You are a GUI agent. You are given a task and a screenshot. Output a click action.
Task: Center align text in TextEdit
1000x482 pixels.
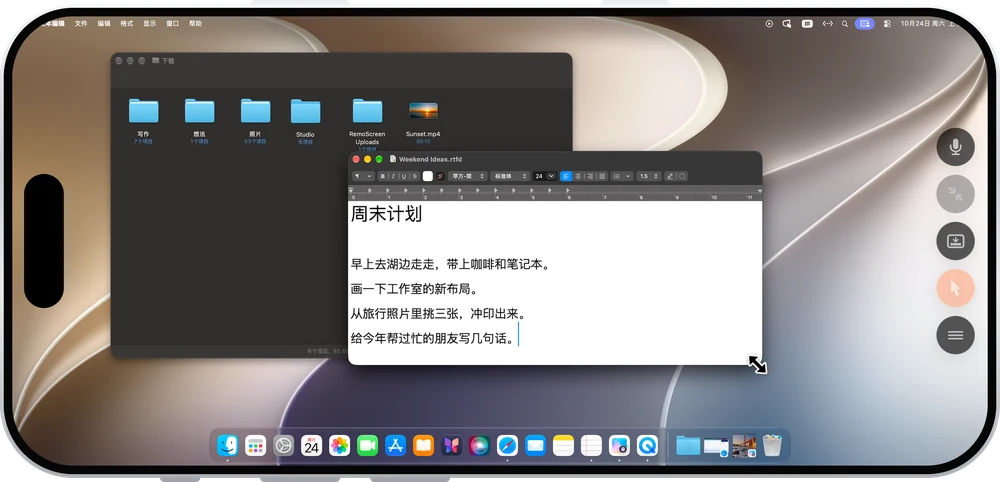[578, 176]
